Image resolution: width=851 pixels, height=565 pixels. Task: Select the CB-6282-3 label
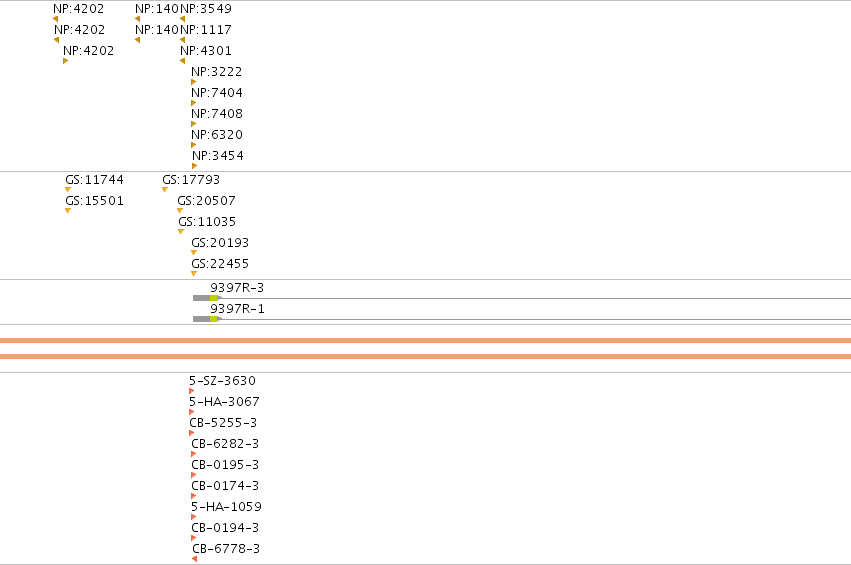pos(225,444)
